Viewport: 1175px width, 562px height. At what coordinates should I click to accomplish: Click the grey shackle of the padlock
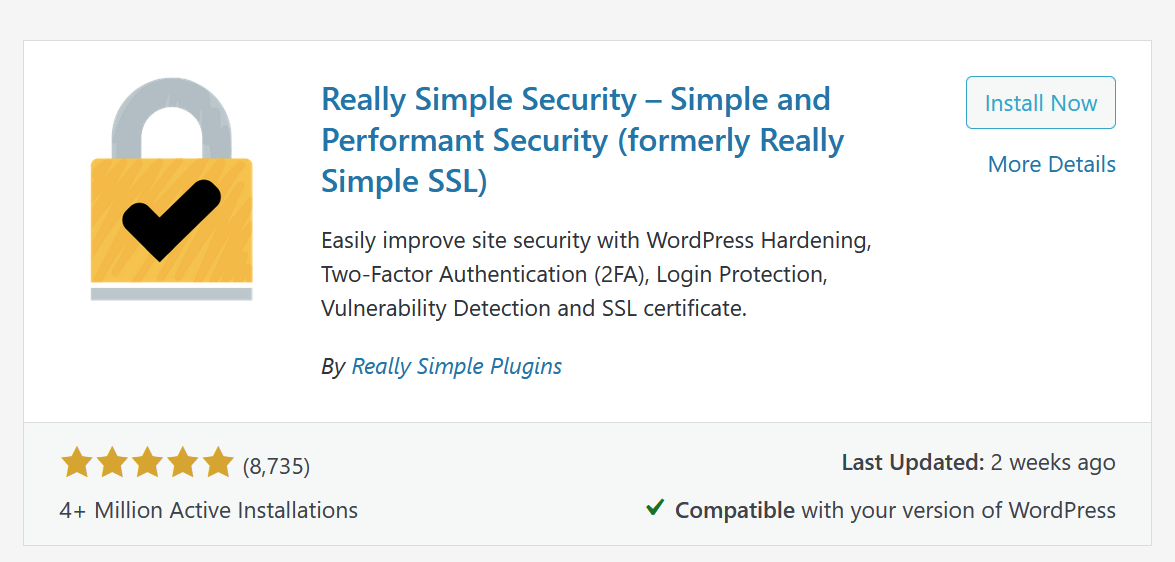171,107
